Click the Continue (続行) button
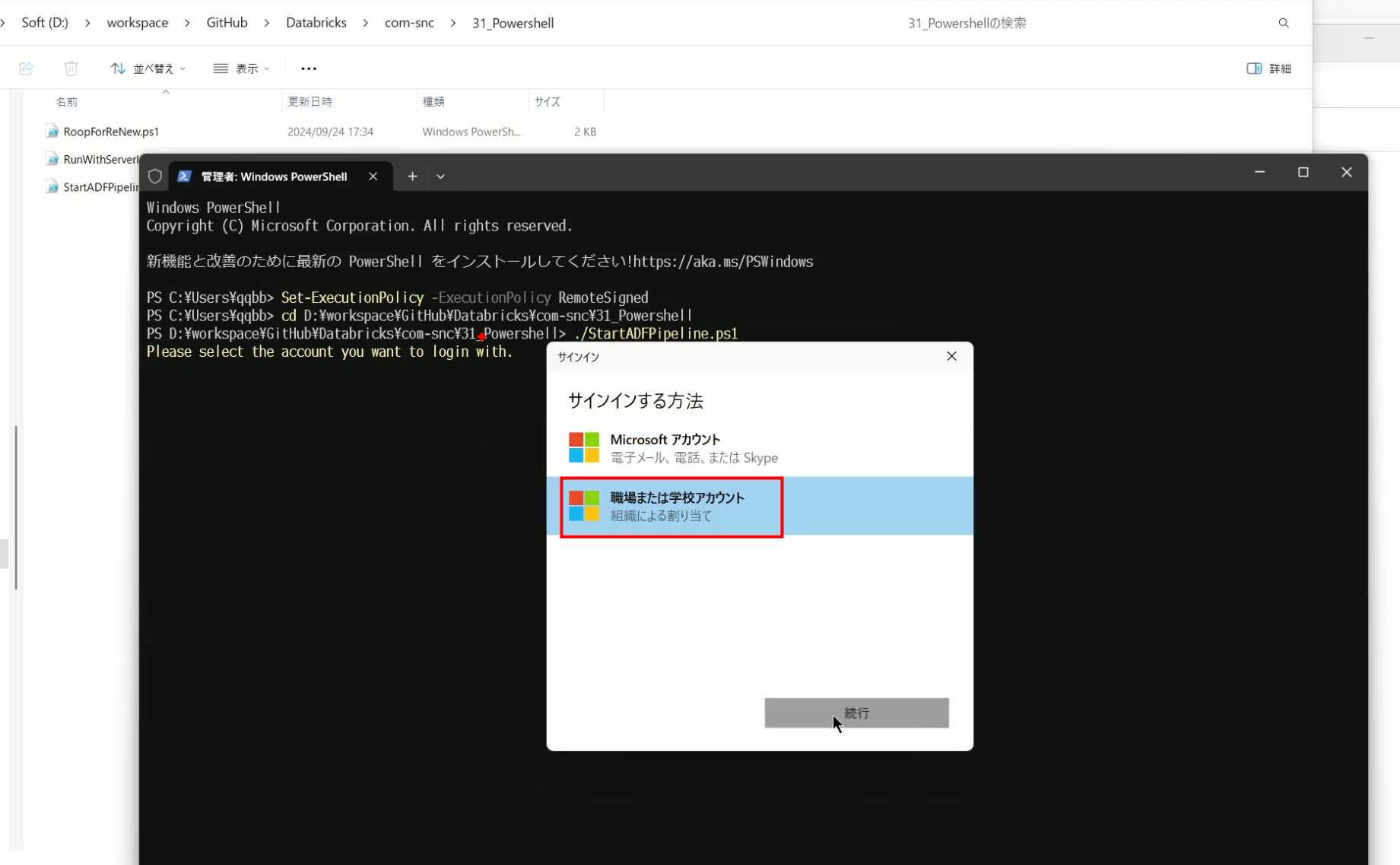 [x=856, y=713]
